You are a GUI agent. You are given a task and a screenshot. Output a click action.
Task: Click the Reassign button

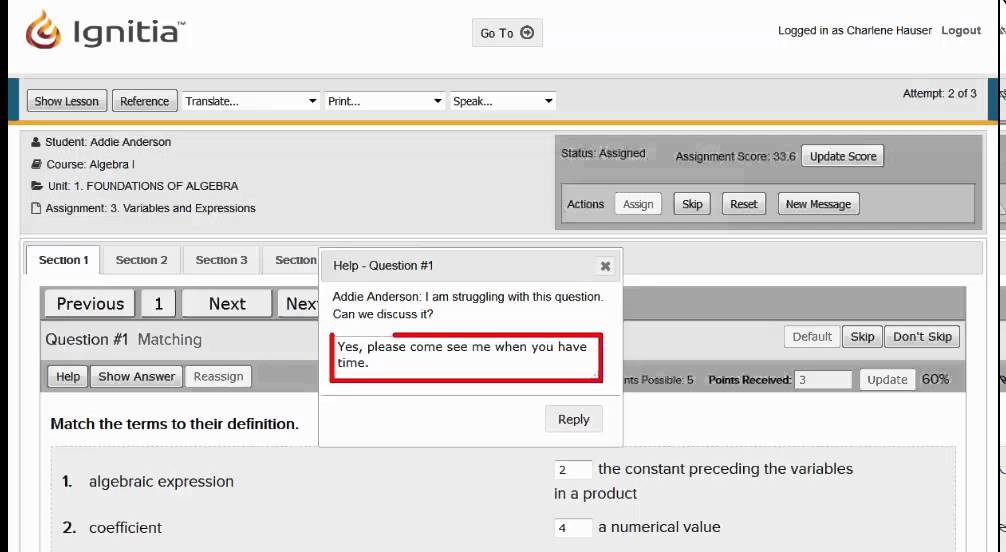pos(218,377)
